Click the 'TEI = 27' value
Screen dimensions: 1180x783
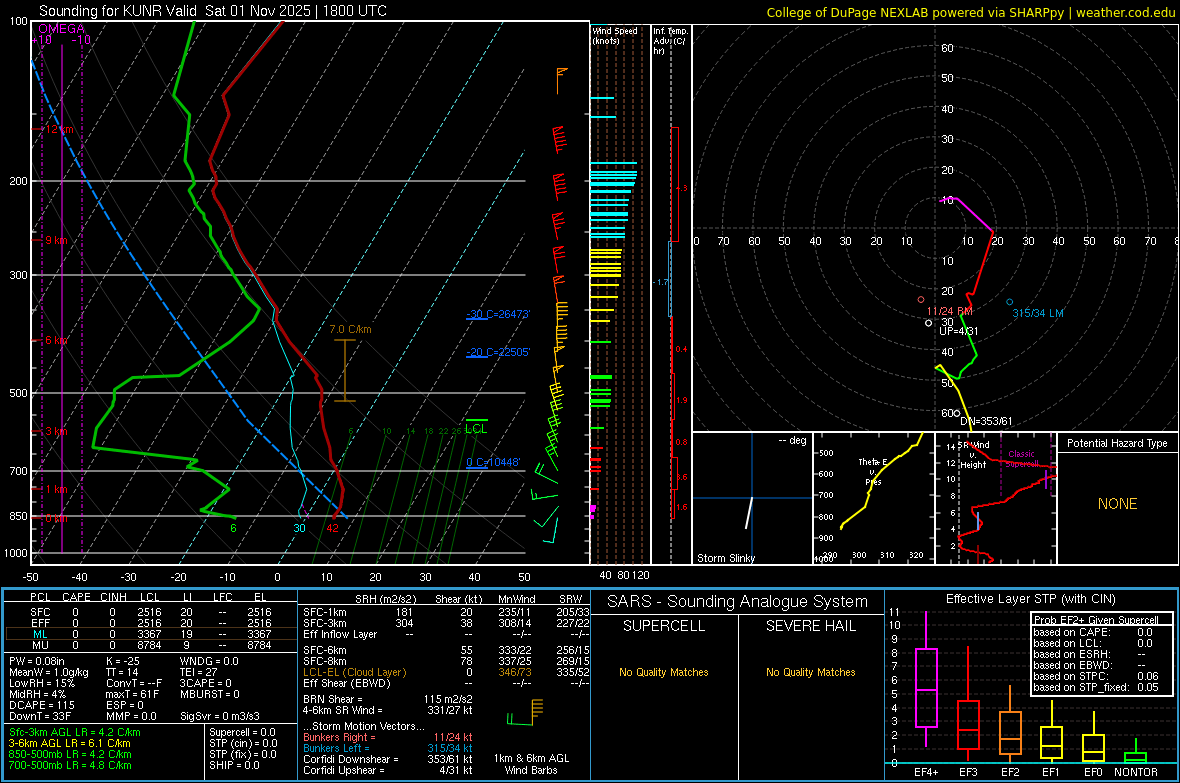199,672
